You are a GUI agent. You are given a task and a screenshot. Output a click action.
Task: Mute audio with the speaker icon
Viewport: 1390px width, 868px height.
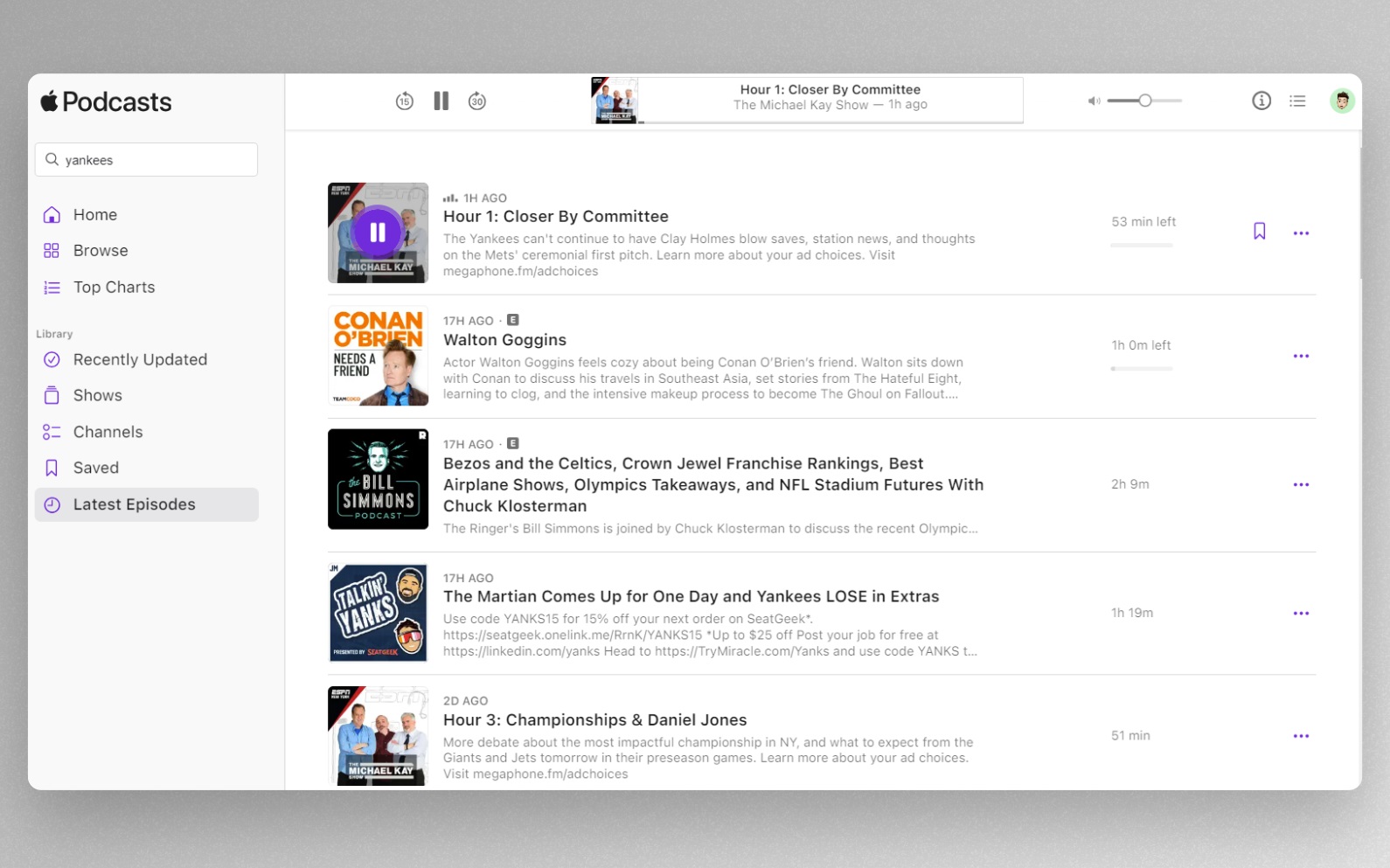point(1094,101)
